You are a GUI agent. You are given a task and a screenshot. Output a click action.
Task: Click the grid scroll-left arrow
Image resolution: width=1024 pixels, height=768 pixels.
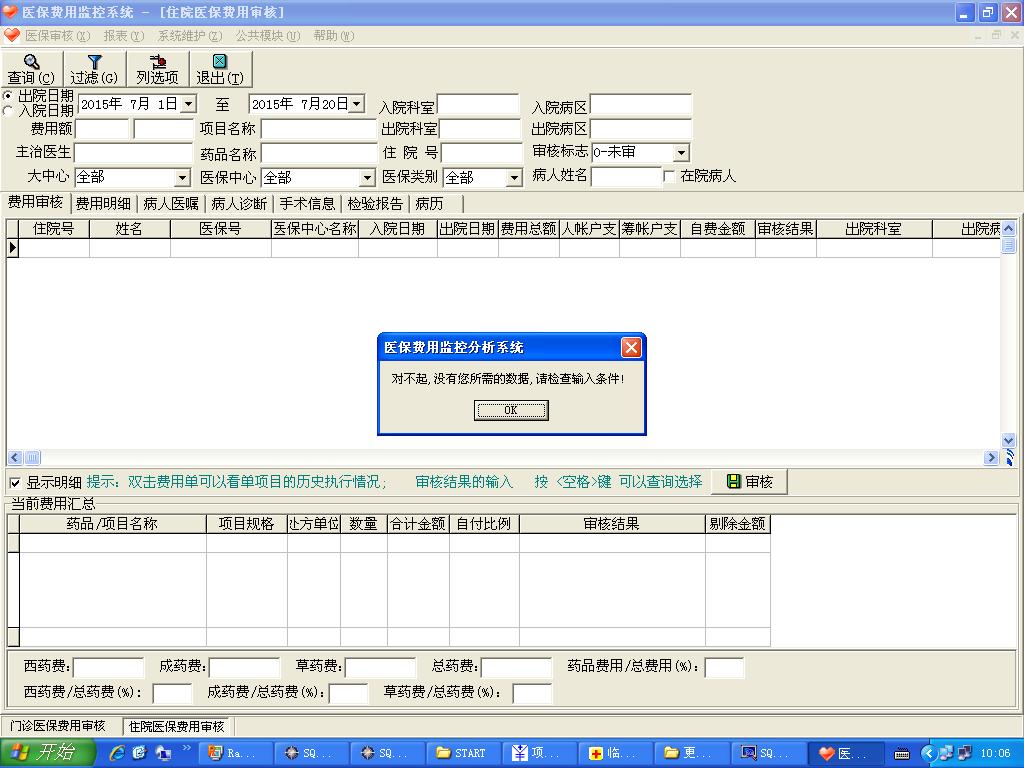click(x=15, y=458)
